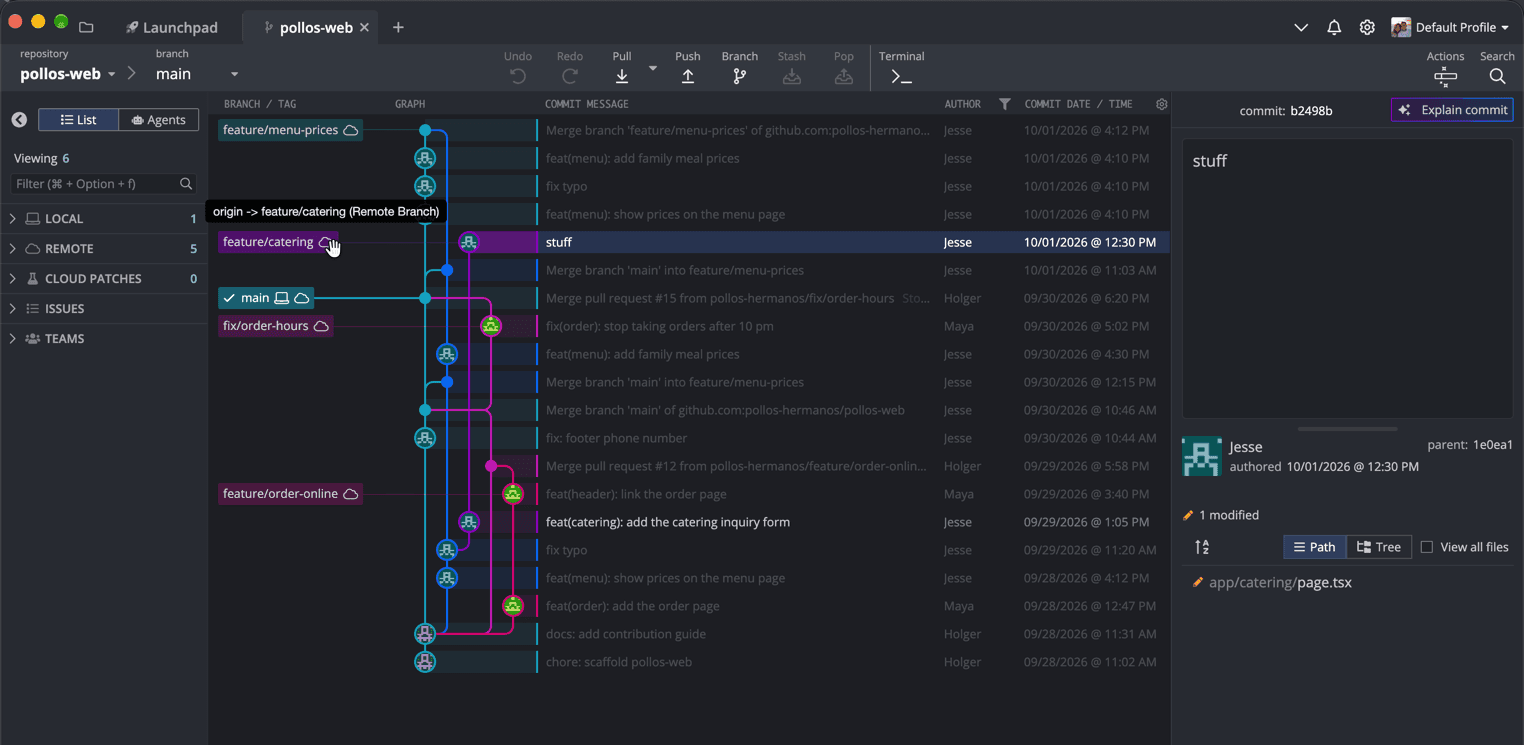Open the notifications bell

(1334, 27)
